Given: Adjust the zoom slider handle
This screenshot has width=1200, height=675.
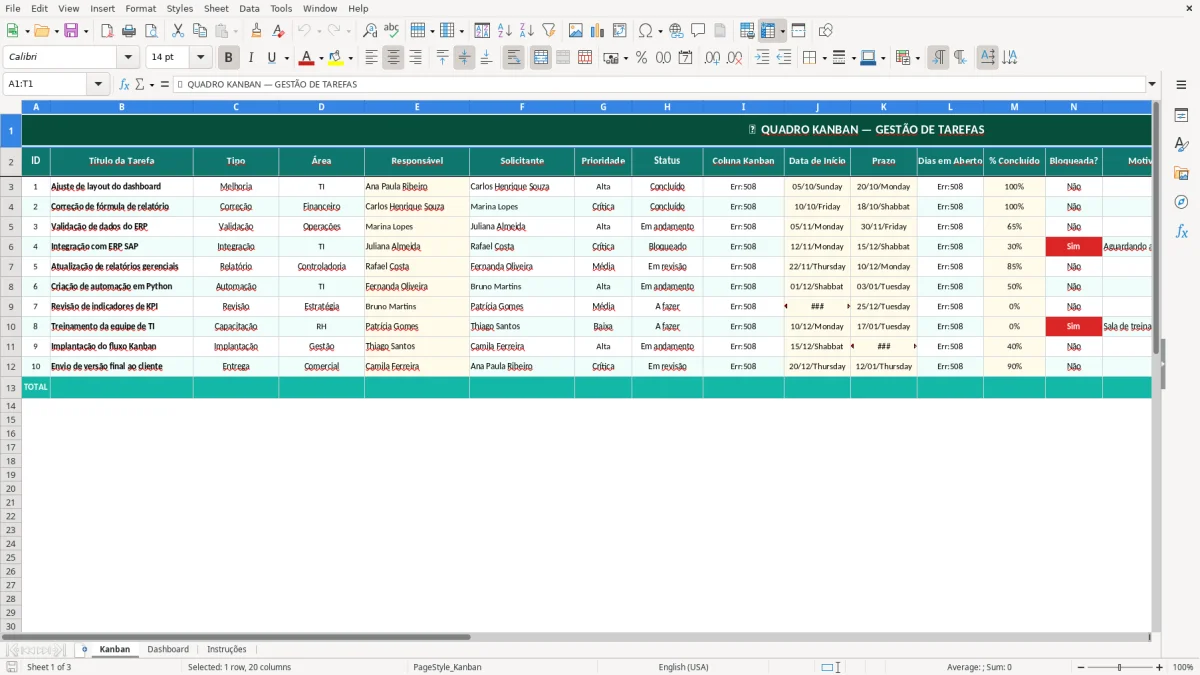Looking at the screenshot, I should (1119, 667).
